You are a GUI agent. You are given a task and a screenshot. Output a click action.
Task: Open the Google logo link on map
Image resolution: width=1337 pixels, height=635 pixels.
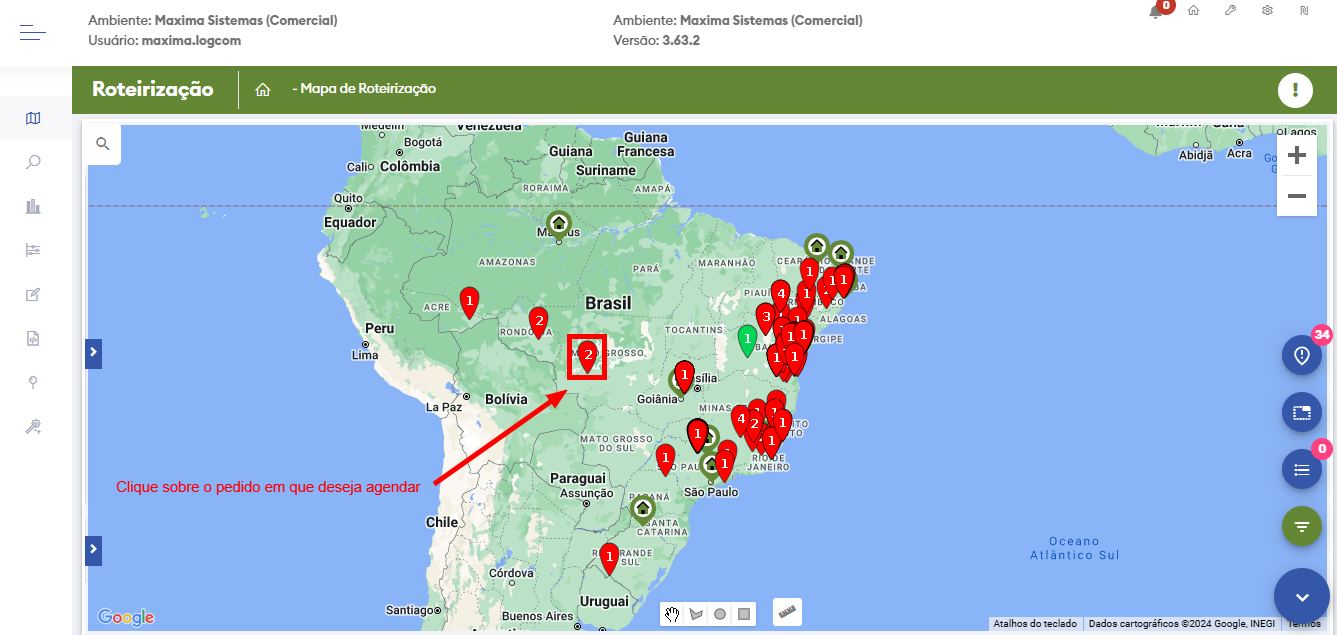126,617
